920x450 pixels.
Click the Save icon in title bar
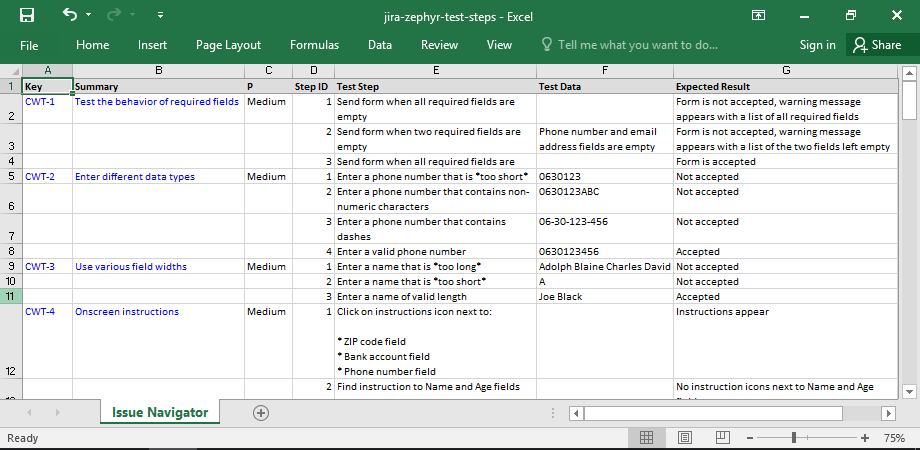[x=27, y=15]
